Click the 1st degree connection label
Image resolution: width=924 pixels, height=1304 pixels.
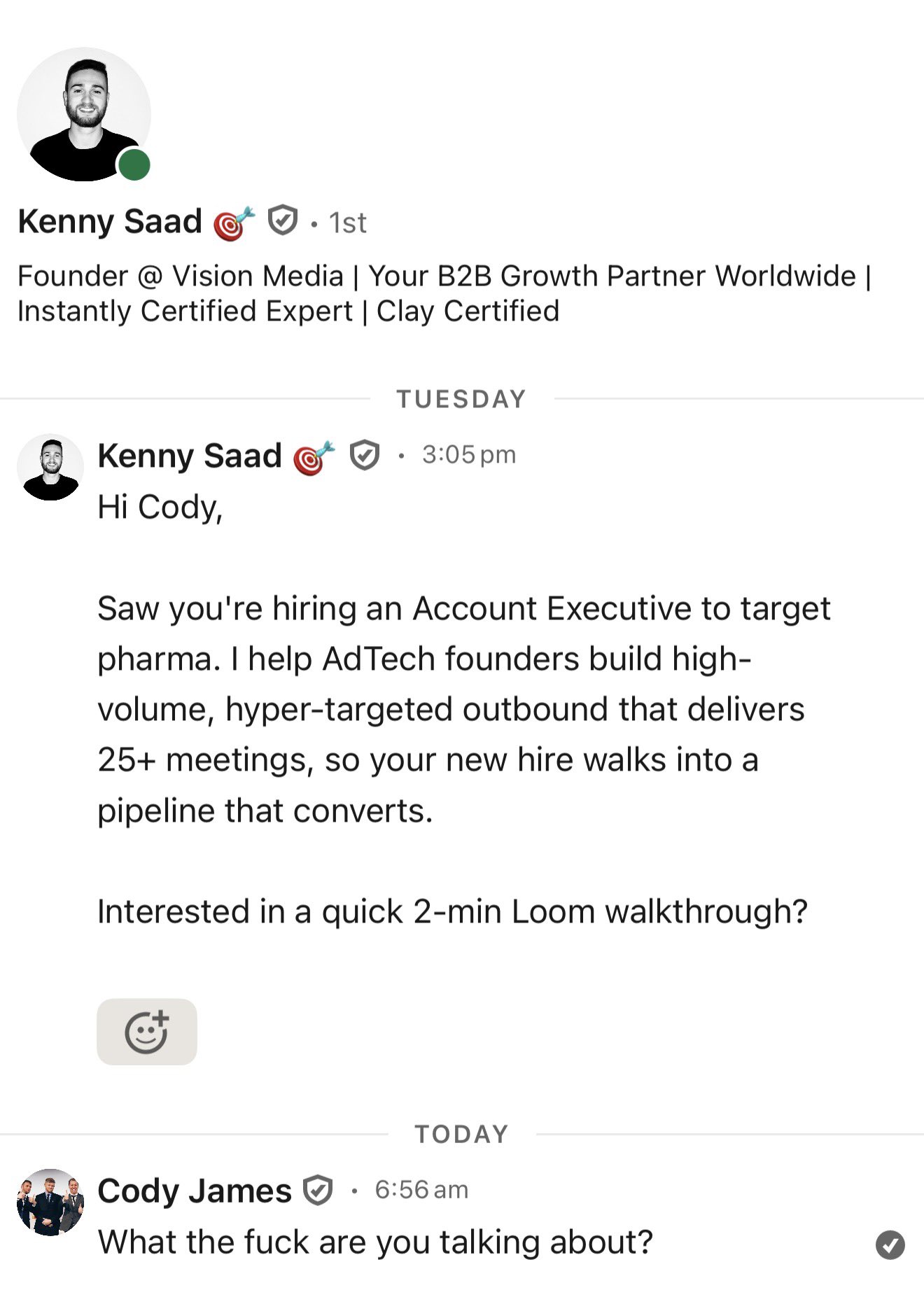click(347, 223)
